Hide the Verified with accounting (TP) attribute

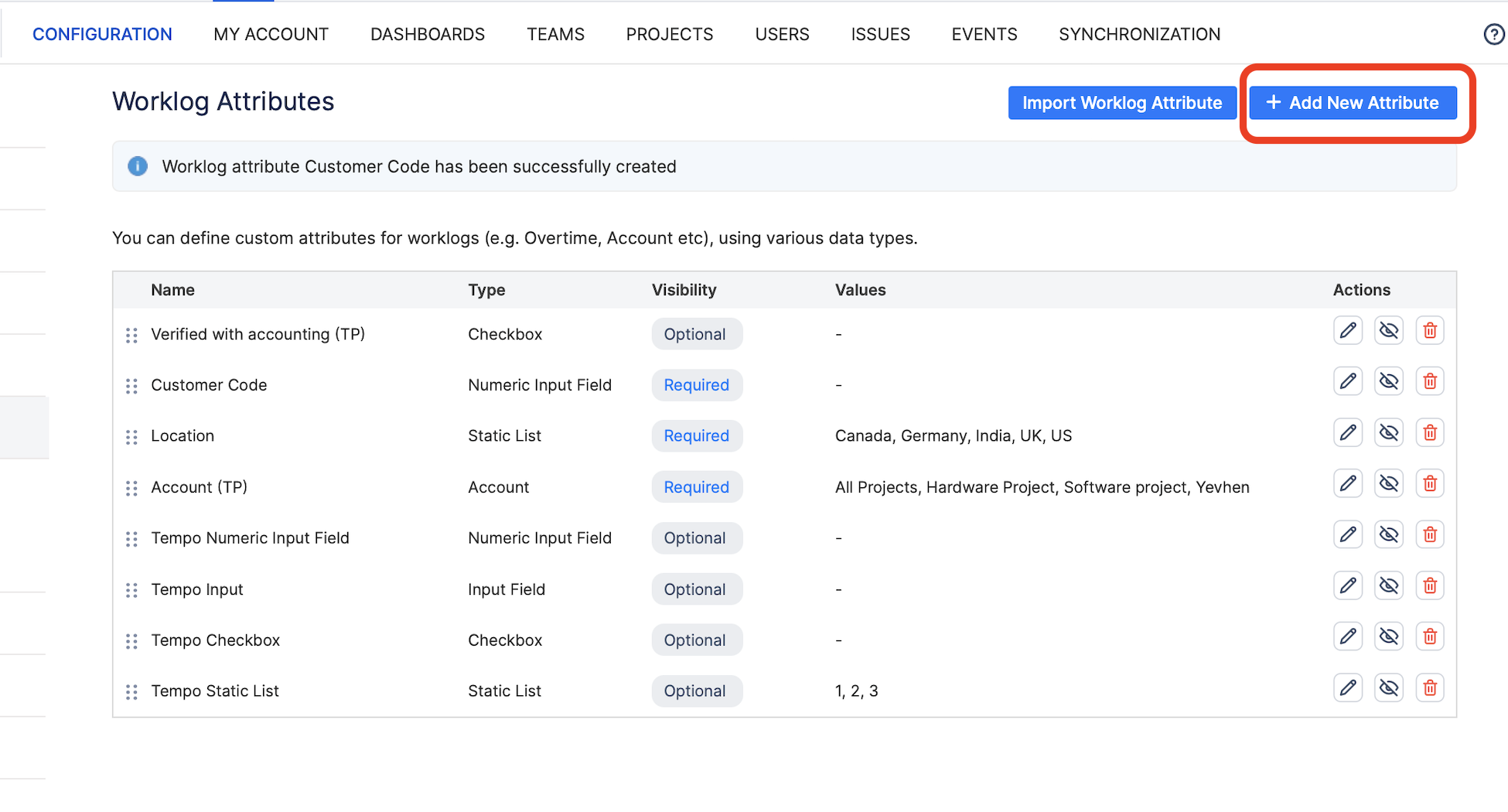tap(1389, 330)
